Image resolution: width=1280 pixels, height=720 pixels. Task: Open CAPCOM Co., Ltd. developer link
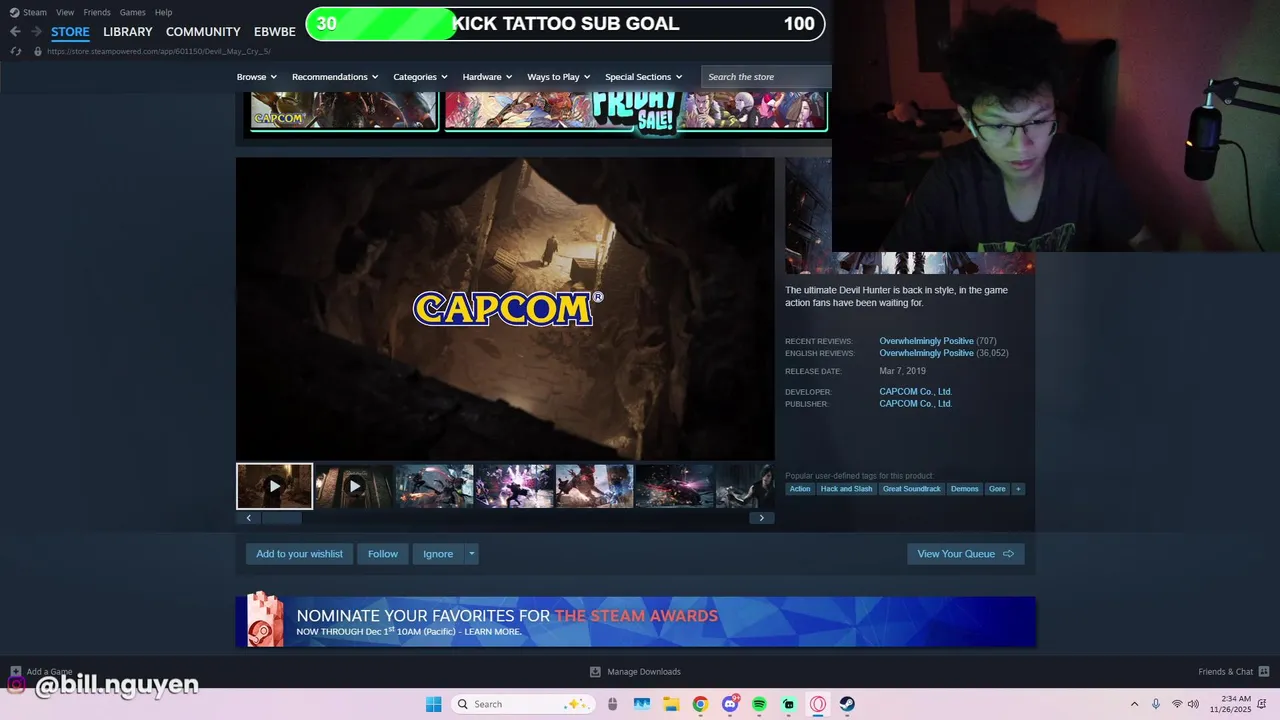coord(915,392)
